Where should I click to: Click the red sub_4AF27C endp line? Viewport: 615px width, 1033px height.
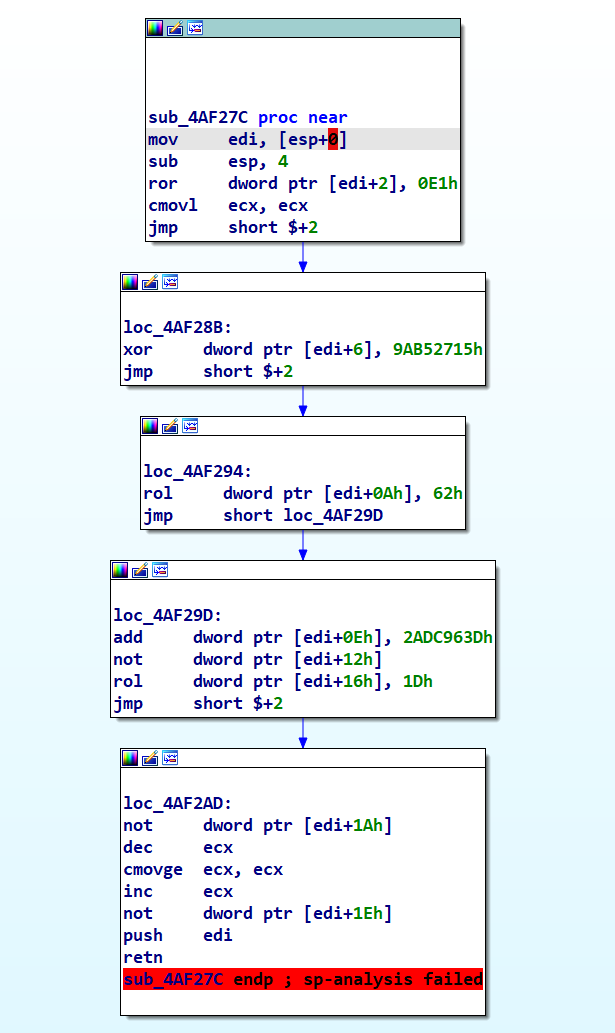(302, 979)
